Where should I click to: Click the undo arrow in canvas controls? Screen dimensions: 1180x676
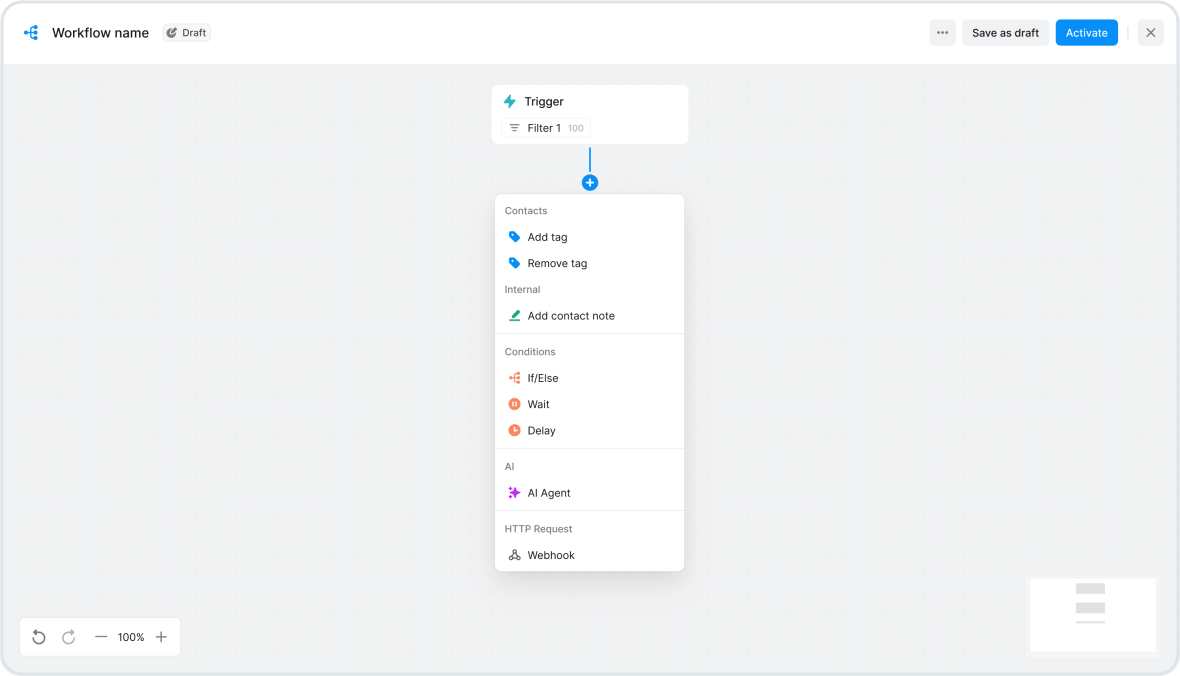pyautogui.click(x=38, y=637)
